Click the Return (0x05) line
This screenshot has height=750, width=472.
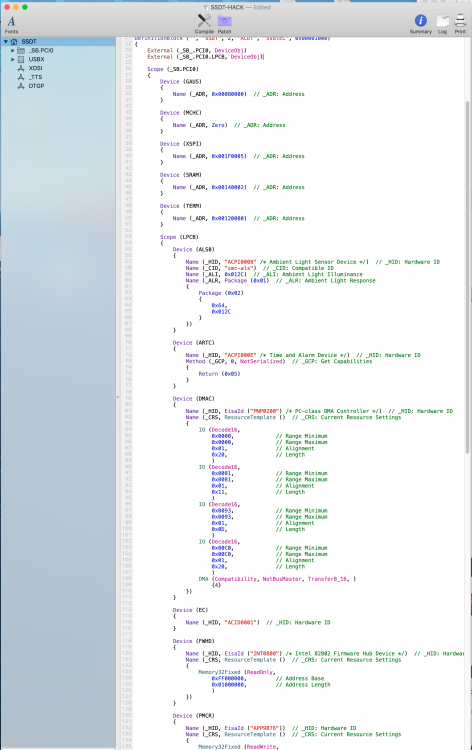point(220,374)
